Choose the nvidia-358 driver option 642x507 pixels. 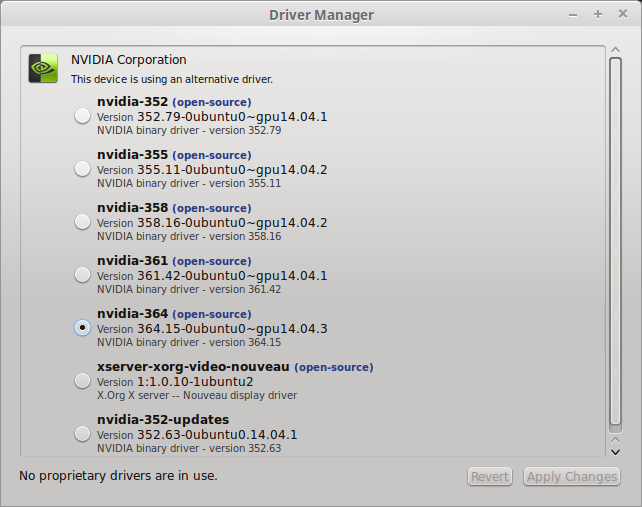coord(82,222)
